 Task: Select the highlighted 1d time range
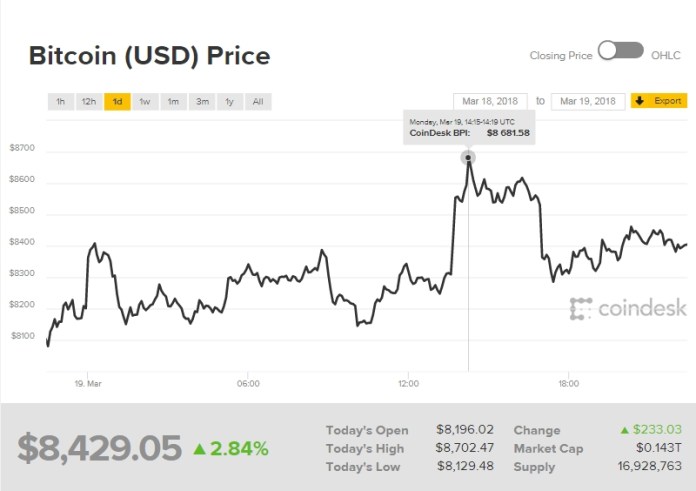point(117,101)
